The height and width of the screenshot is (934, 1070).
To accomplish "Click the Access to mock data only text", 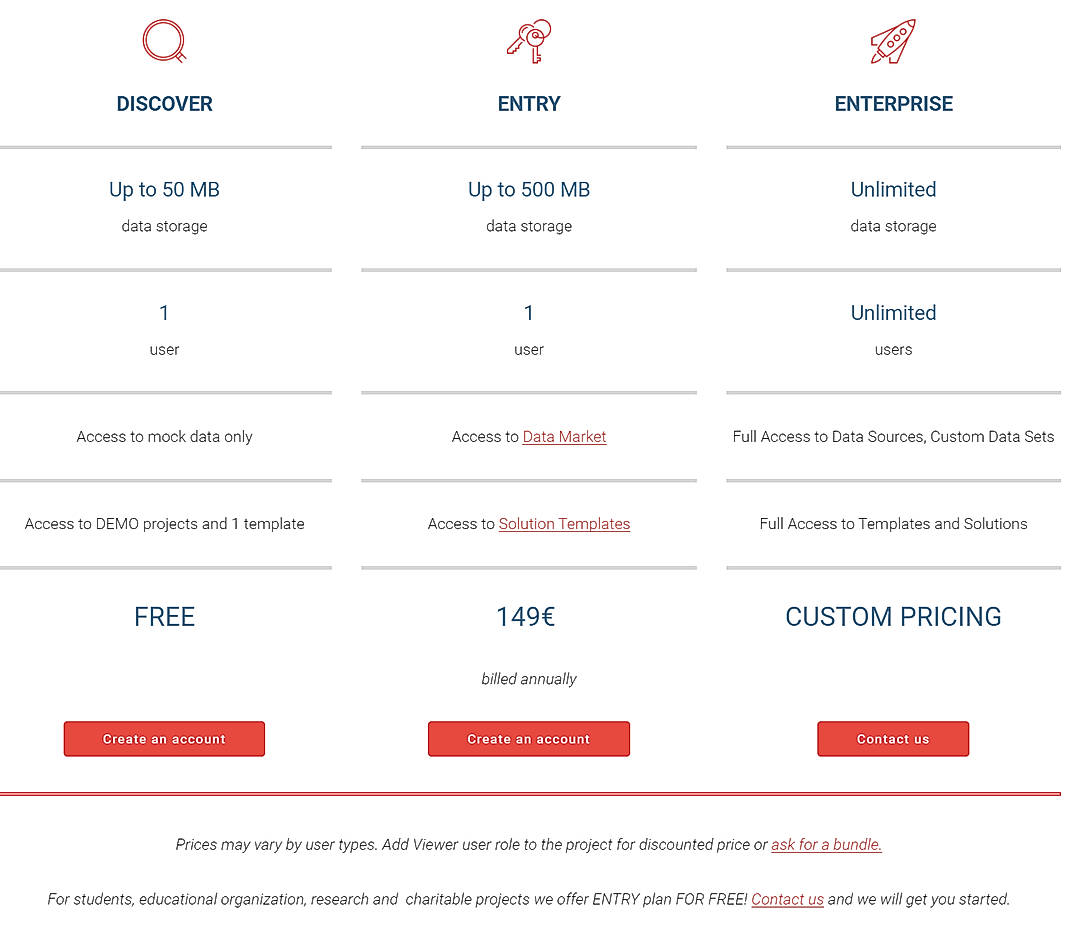I will 164,436.
